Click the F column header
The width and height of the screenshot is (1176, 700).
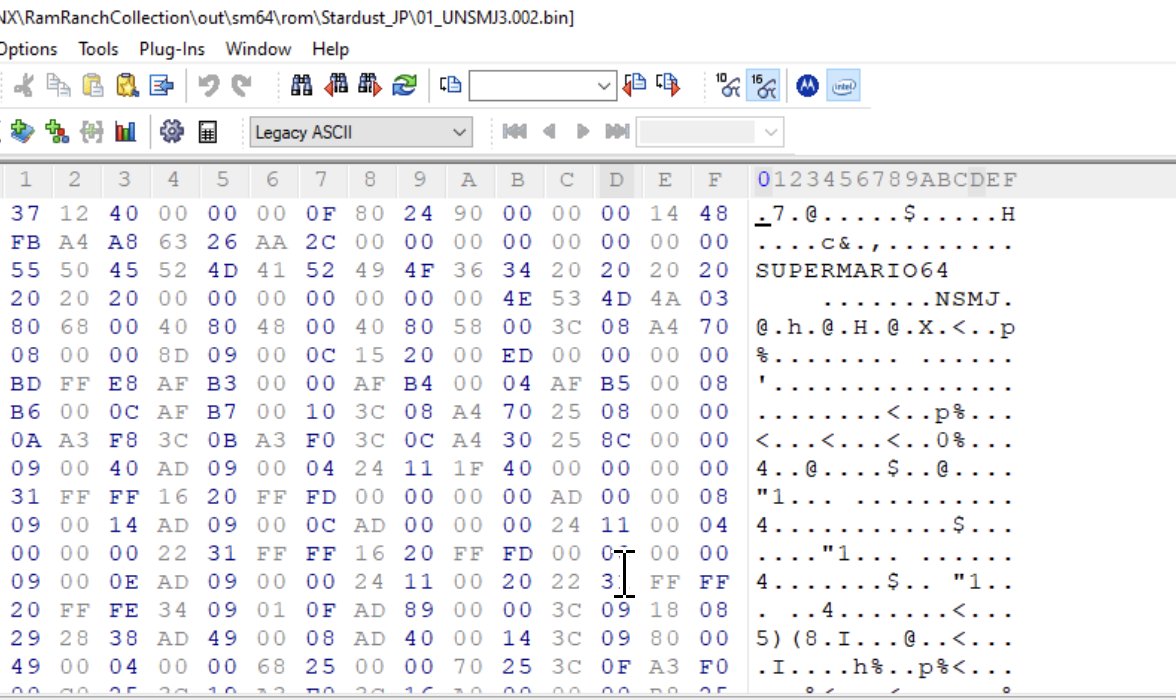pos(715,180)
